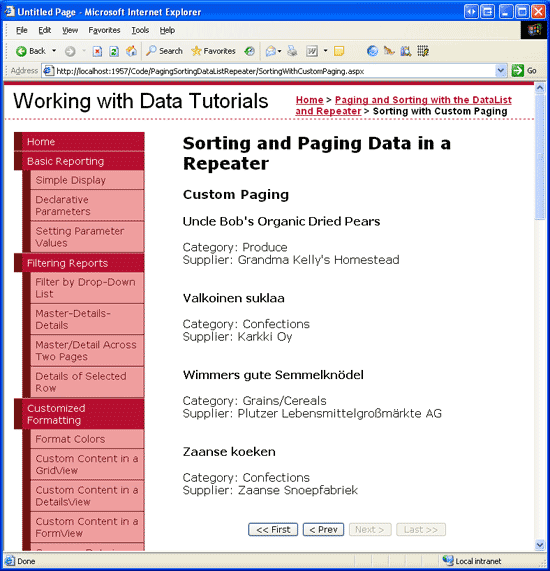
Task: Click the Go arrow button
Action: [x=524, y=71]
